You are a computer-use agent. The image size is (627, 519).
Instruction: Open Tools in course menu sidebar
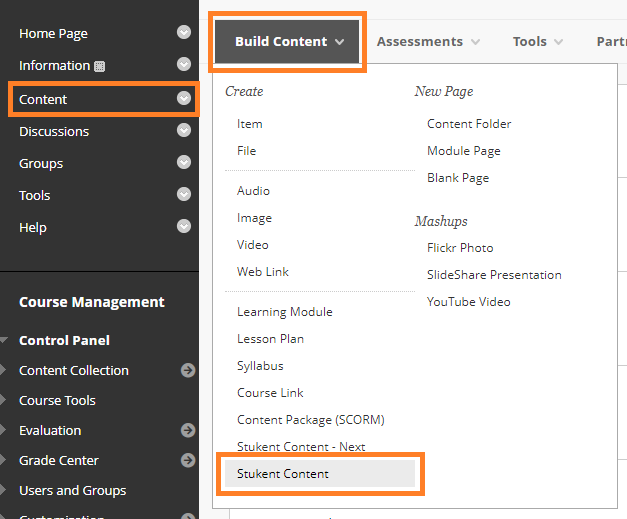point(35,196)
